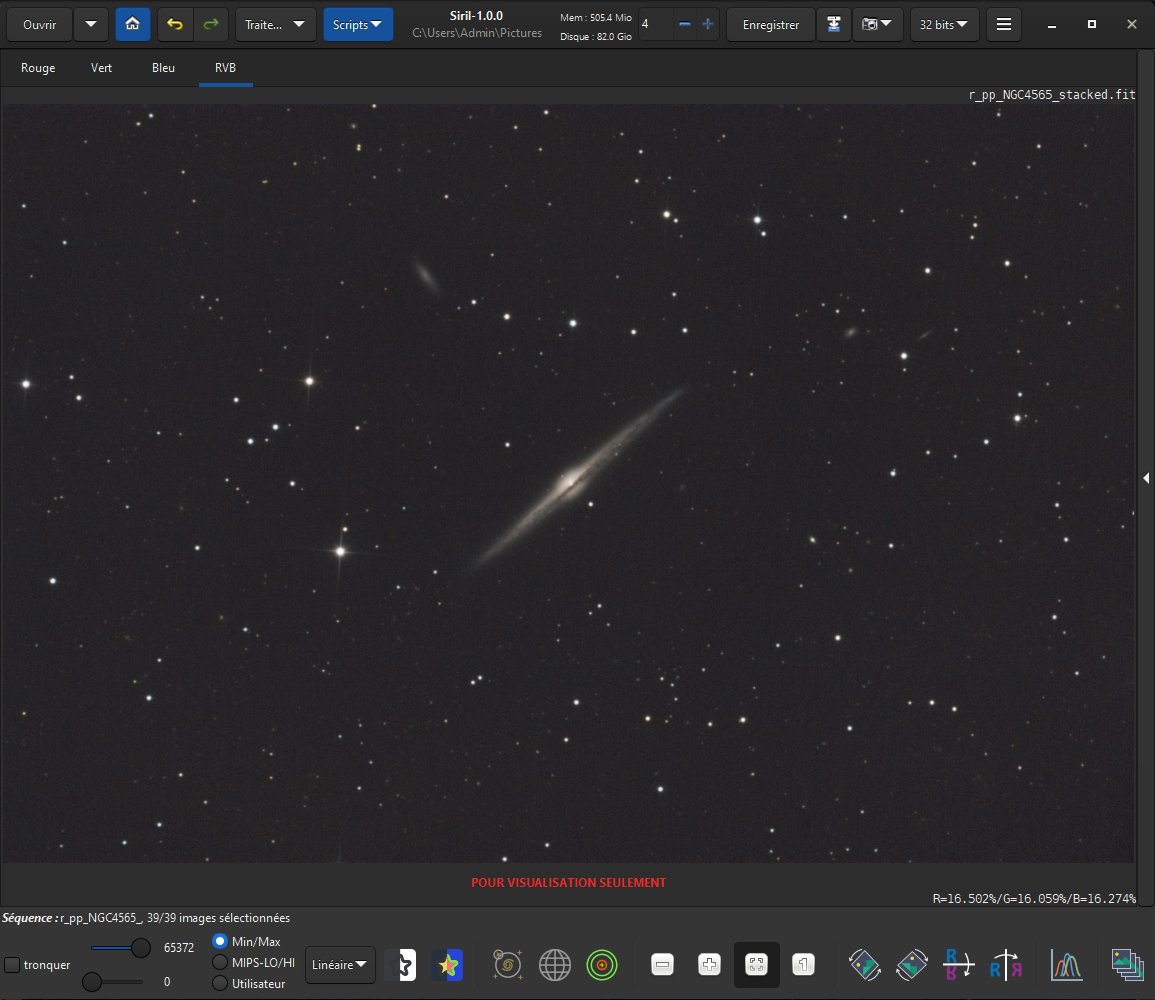
Task: Select the MIPS-LO/HI radio option
Action: click(220, 962)
